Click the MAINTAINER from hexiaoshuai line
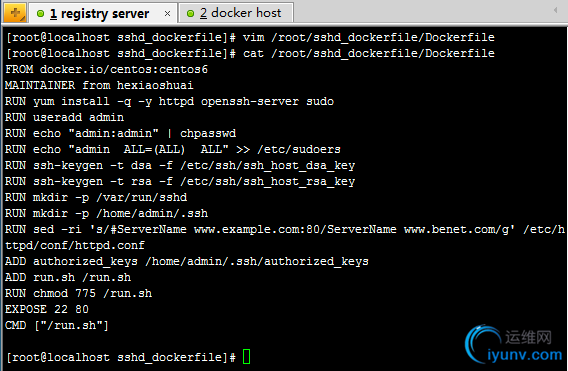Viewport: 568px width, 371px height. click(x=99, y=85)
